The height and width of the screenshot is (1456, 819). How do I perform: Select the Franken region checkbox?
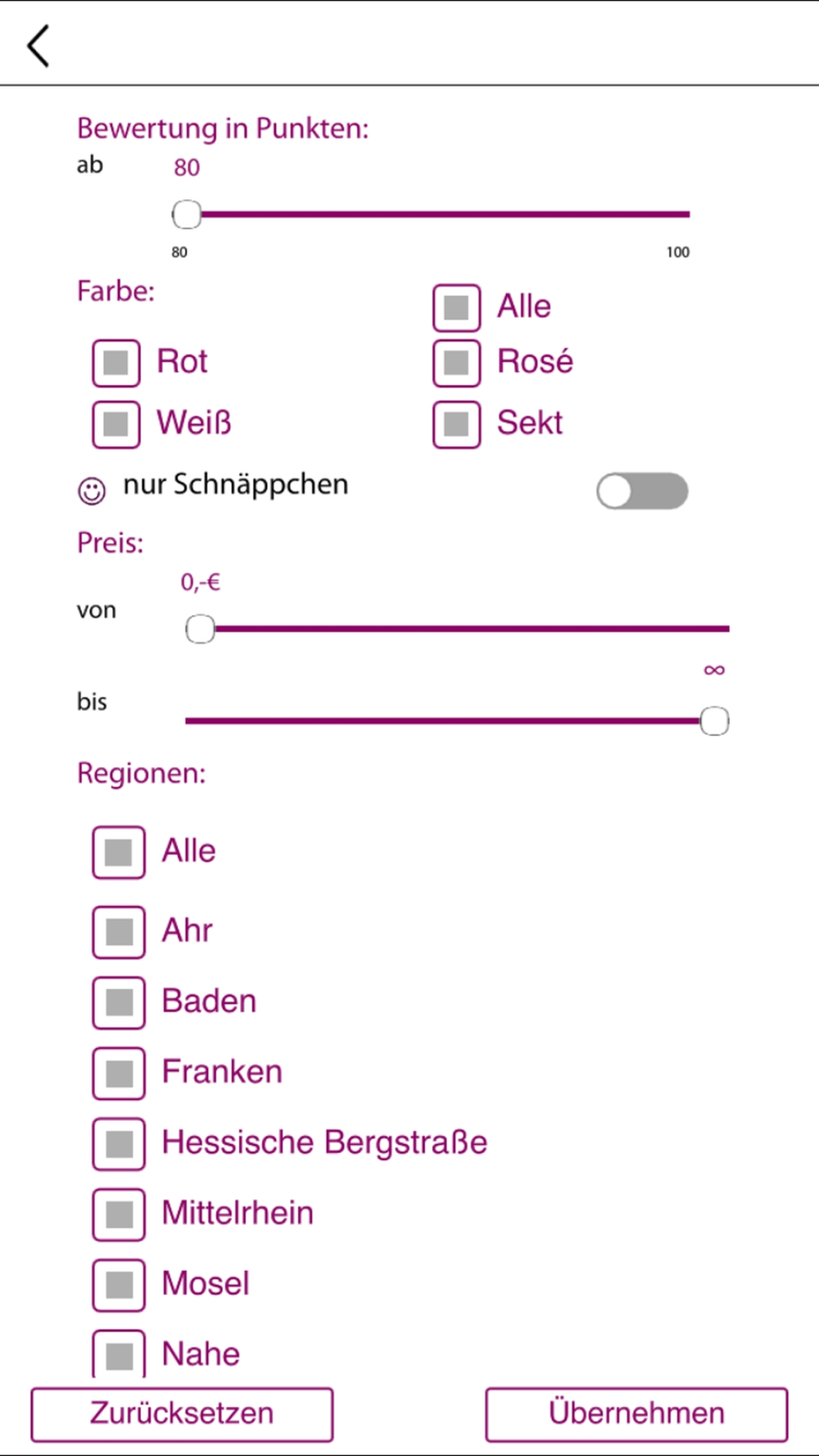click(119, 1073)
